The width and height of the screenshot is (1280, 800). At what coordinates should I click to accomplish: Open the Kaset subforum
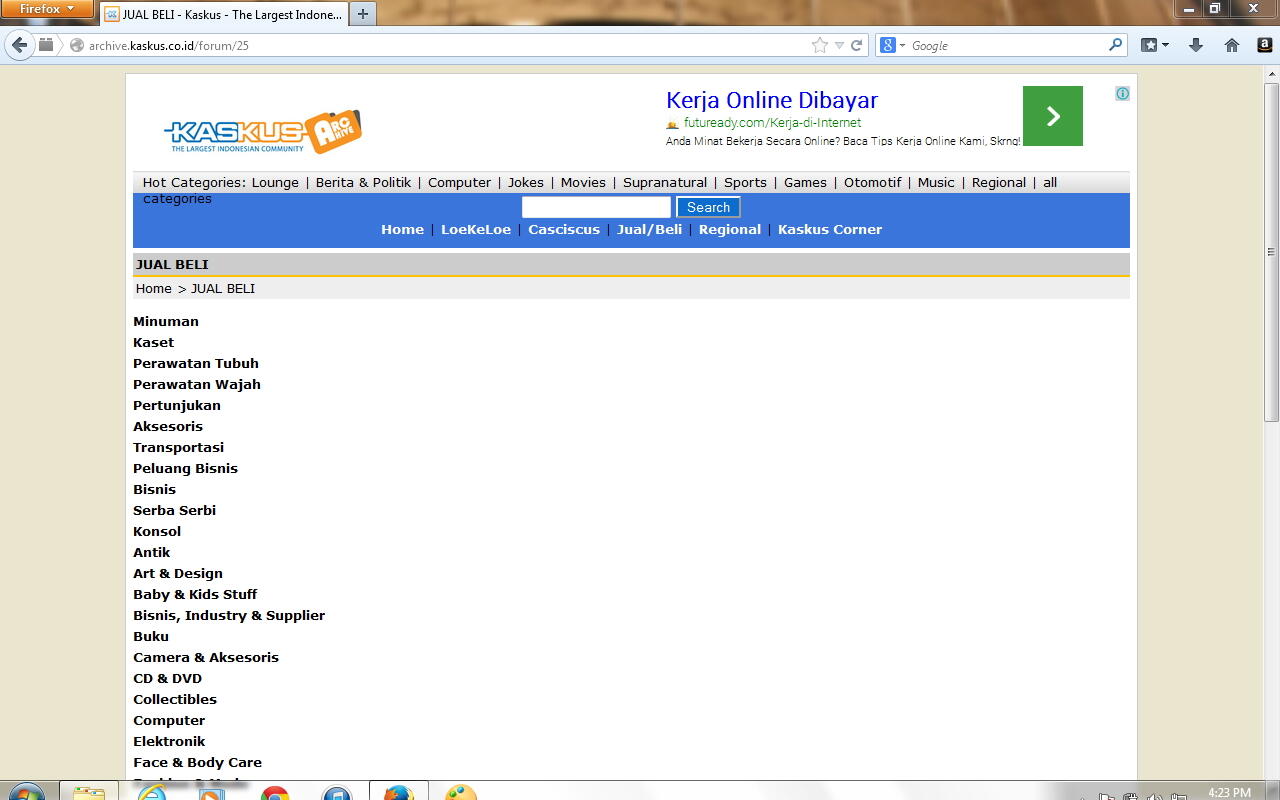153,342
